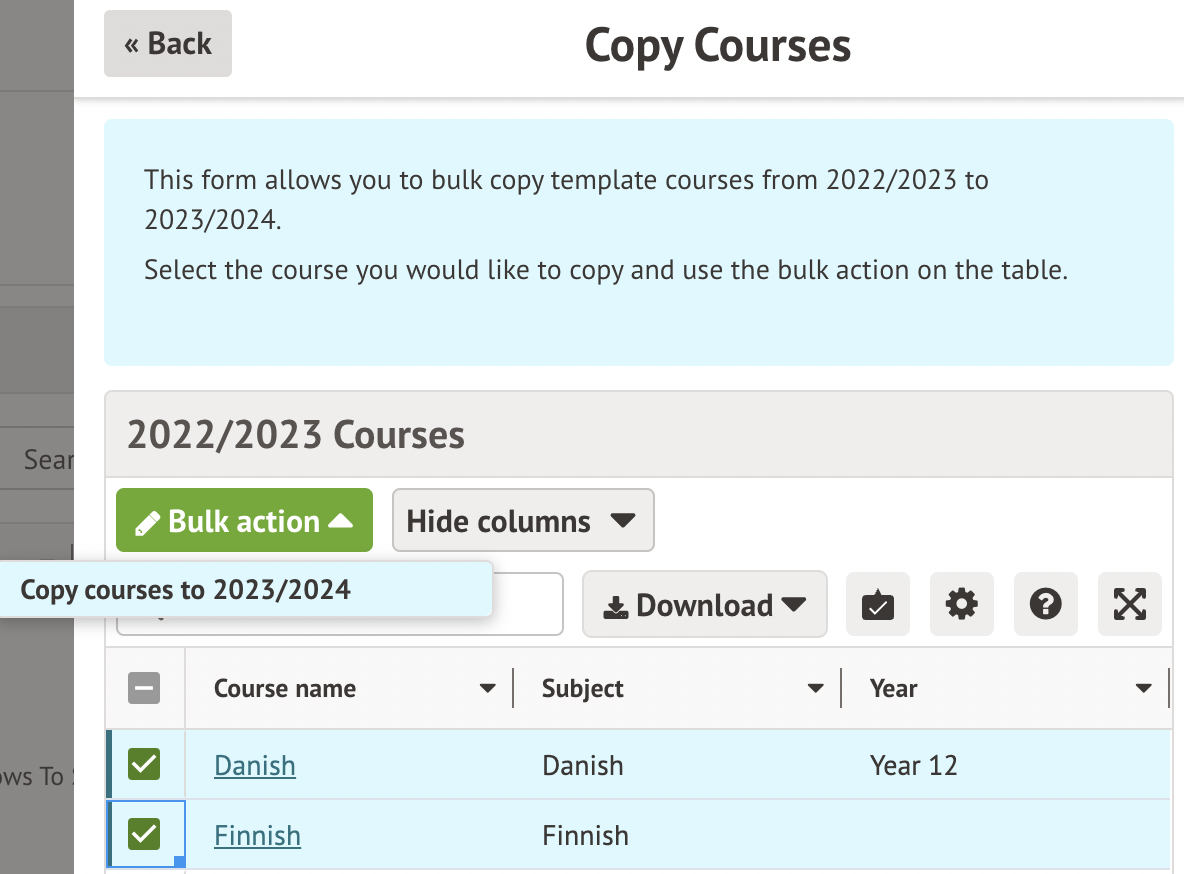
Task: Click the help question mark icon
Action: (1045, 605)
